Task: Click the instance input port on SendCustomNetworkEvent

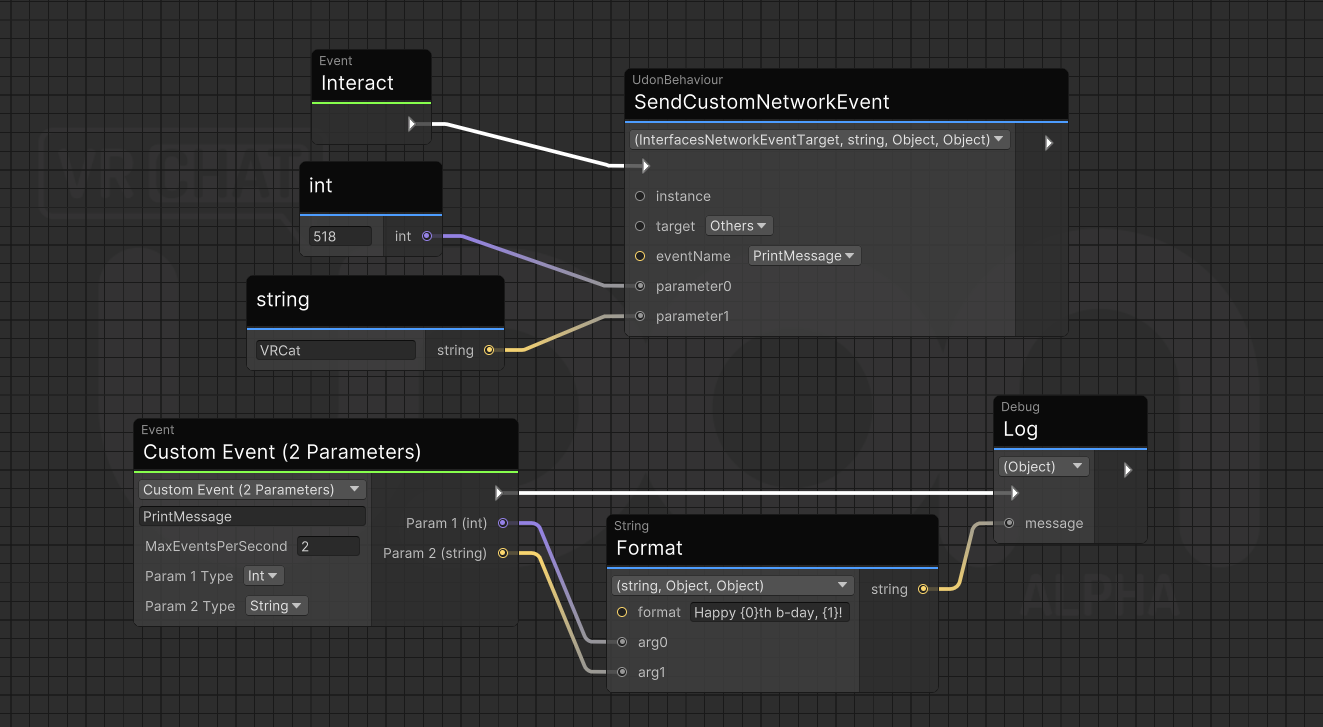Action: (640, 196)
